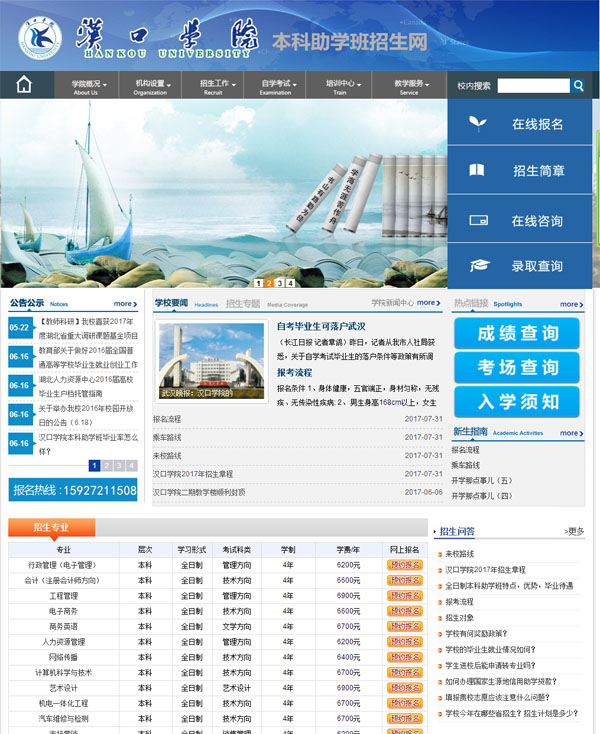Expand the 机构设置 Organization menu

pos(150,86)
